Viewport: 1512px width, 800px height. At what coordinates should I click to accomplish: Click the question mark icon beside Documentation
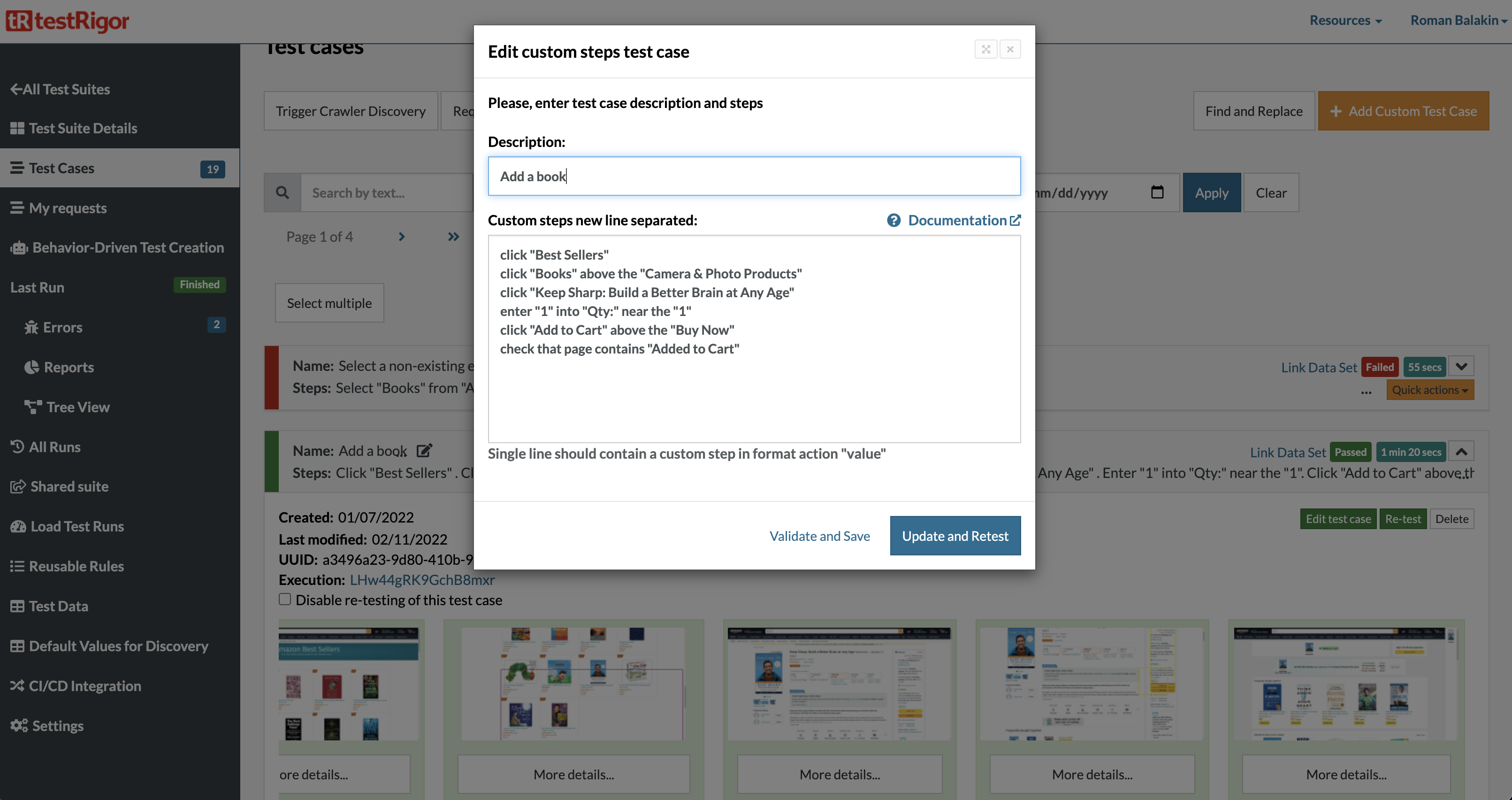click(x=893, y=220)
